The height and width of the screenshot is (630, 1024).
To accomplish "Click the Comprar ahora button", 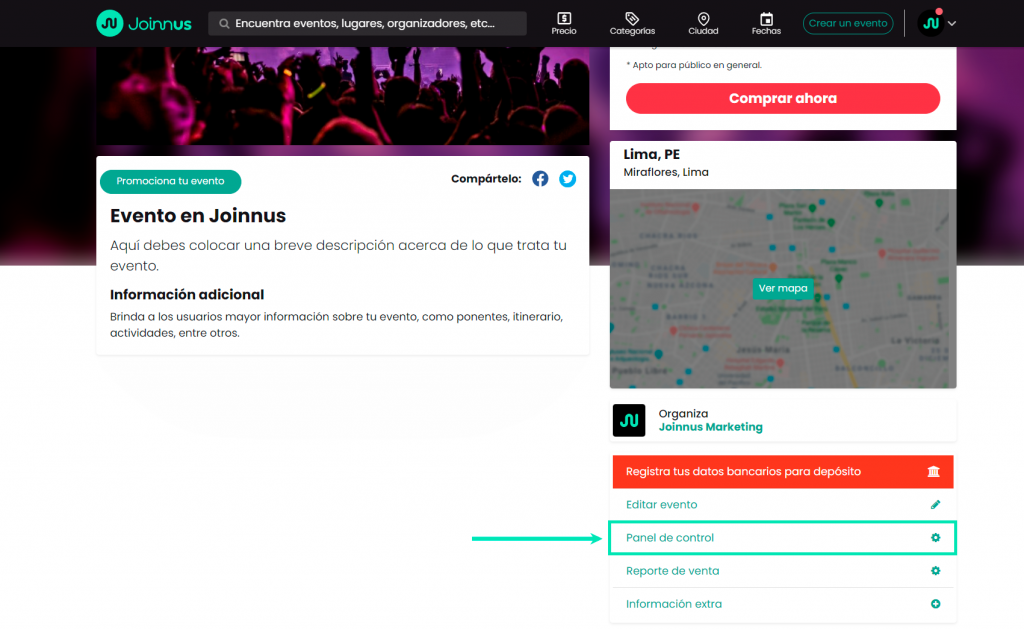I will coord(783,98).
